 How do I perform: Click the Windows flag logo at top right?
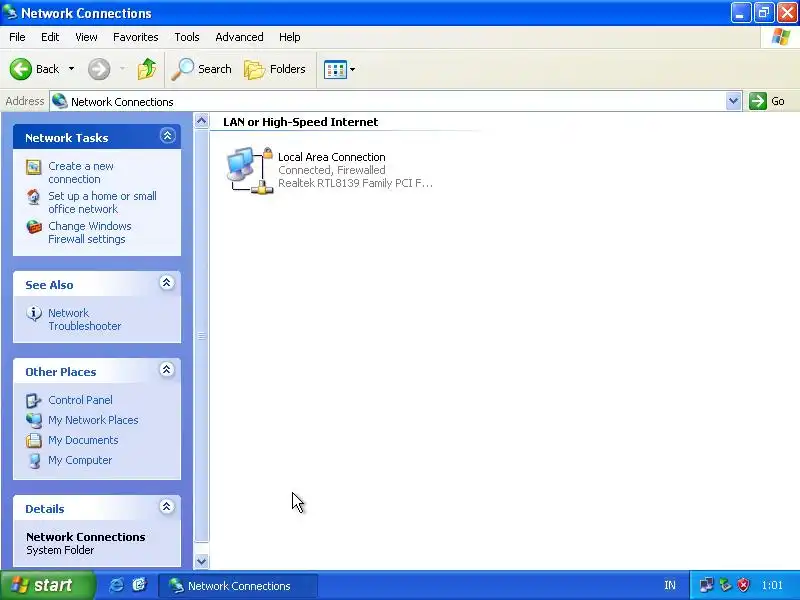(x=781, y=37)
